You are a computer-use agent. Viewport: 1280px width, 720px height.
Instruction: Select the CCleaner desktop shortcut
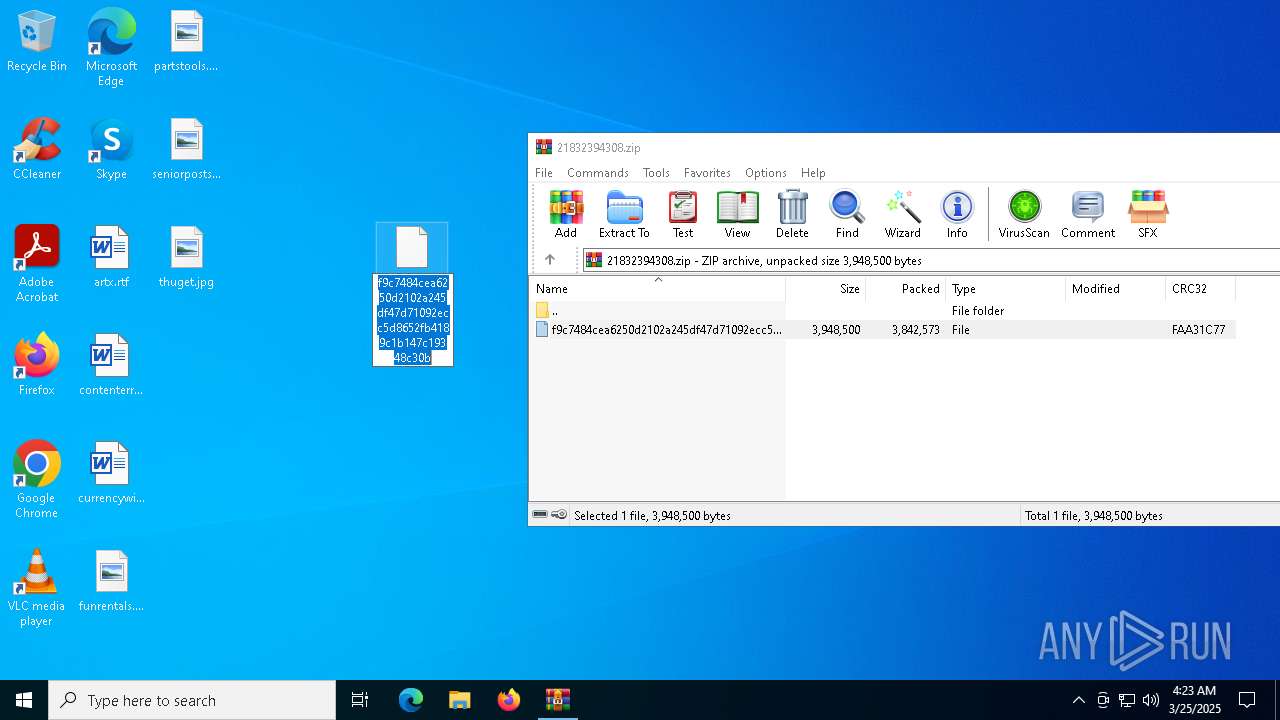tap(37, 149)
